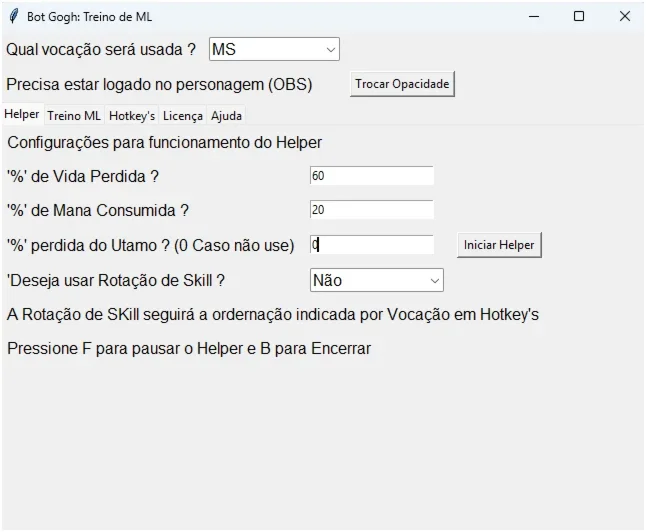Viewport: 646px width, 532px height.
Task: Switch to the Helper tab
Action: (x=22, y=114)
